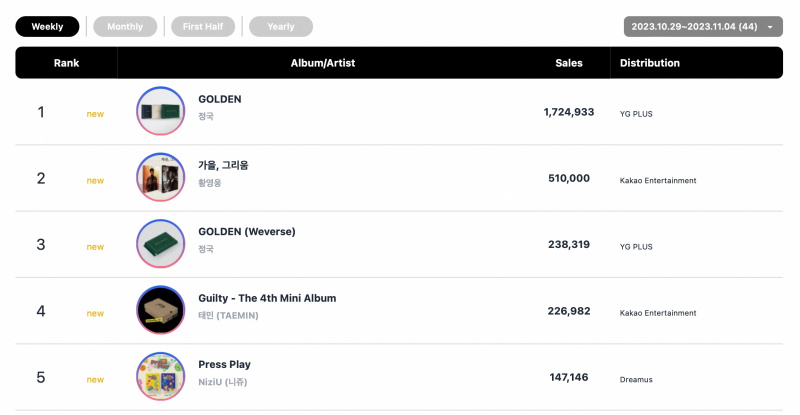This screenshot has width=800, height=415.
Task: Click the artist name NiziU (니쥬)
Action: (x=223, y=382)
